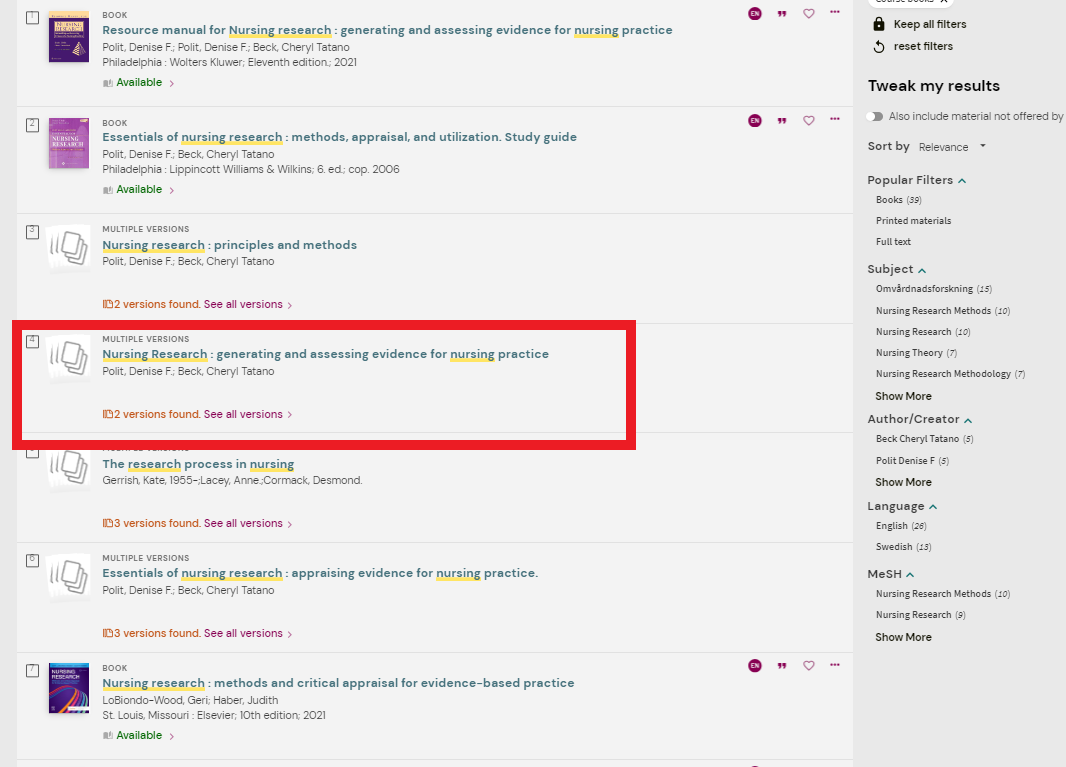Cite the Resource manual for Nursing research book
The image size is (1066, 767).
click(x=782, y=14)
